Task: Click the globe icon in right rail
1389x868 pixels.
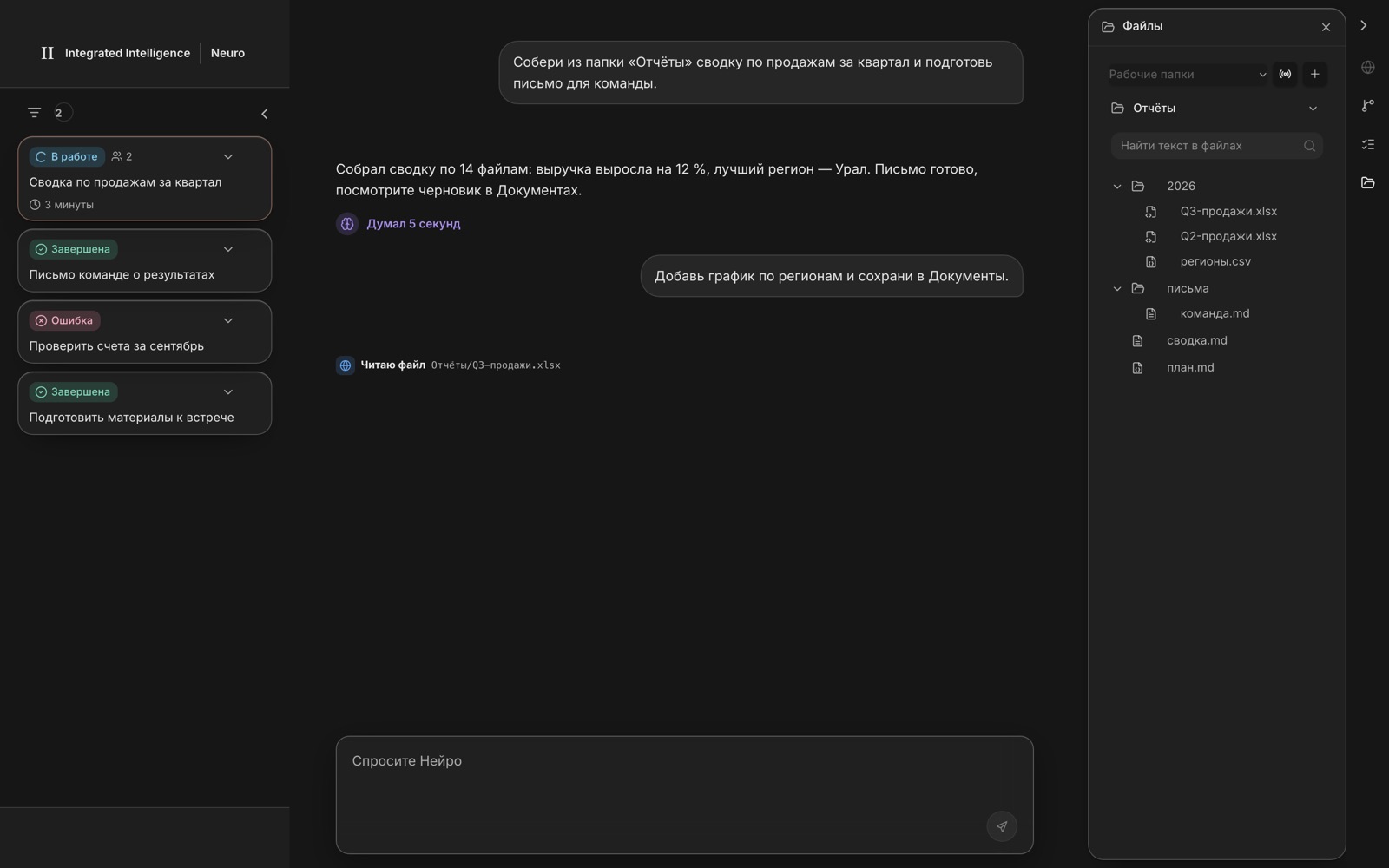Action: click(x=1368, y=68)
